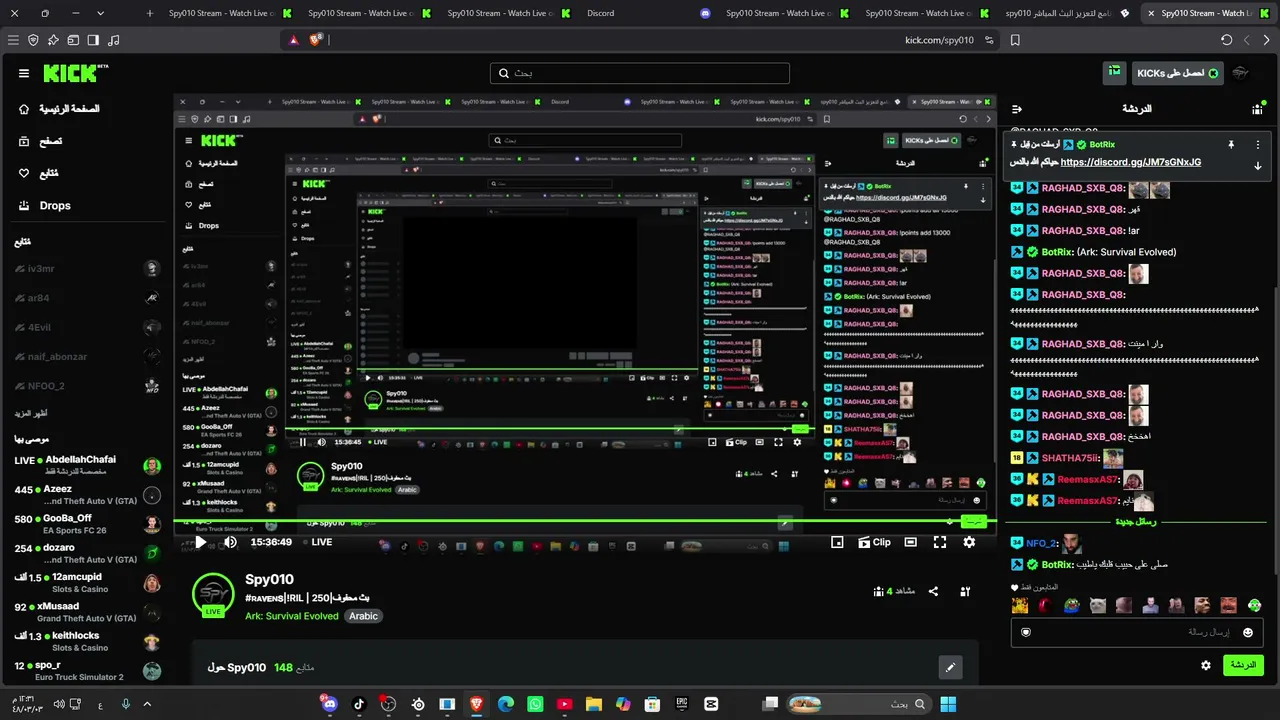Viewport: 1280px width, 720px height.
Task: Click NFO_2 username in chat
Action: 1041,543
